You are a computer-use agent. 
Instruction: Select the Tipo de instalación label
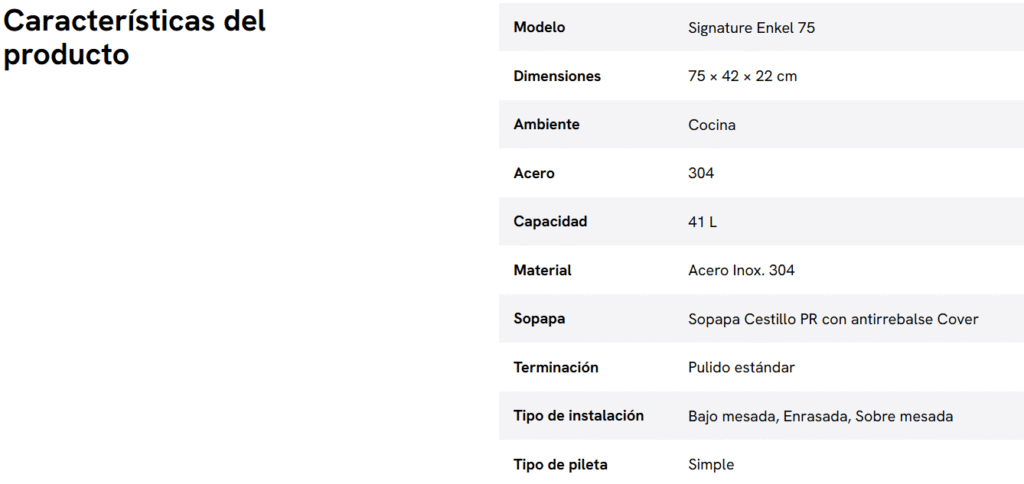pyautogui.click(x=578, y=416)
